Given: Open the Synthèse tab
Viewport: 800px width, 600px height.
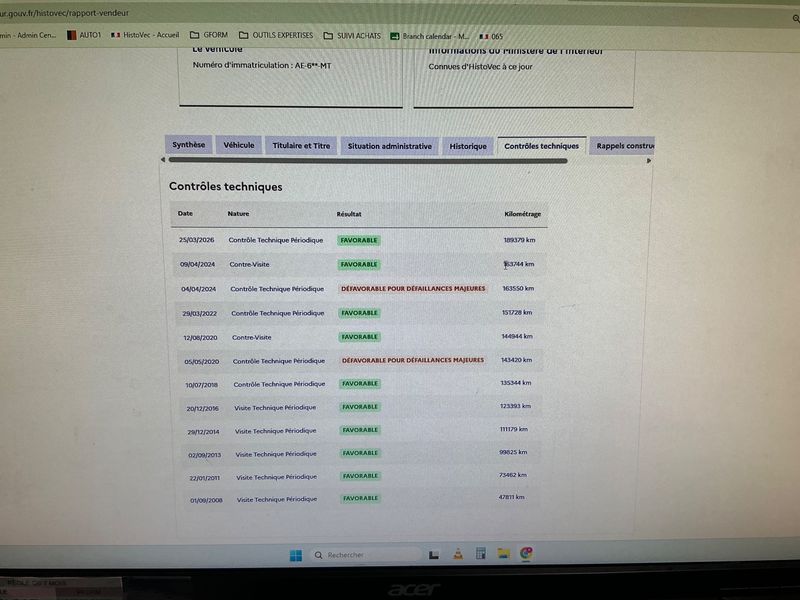Looking at the screenshot, I should (189, 145).
